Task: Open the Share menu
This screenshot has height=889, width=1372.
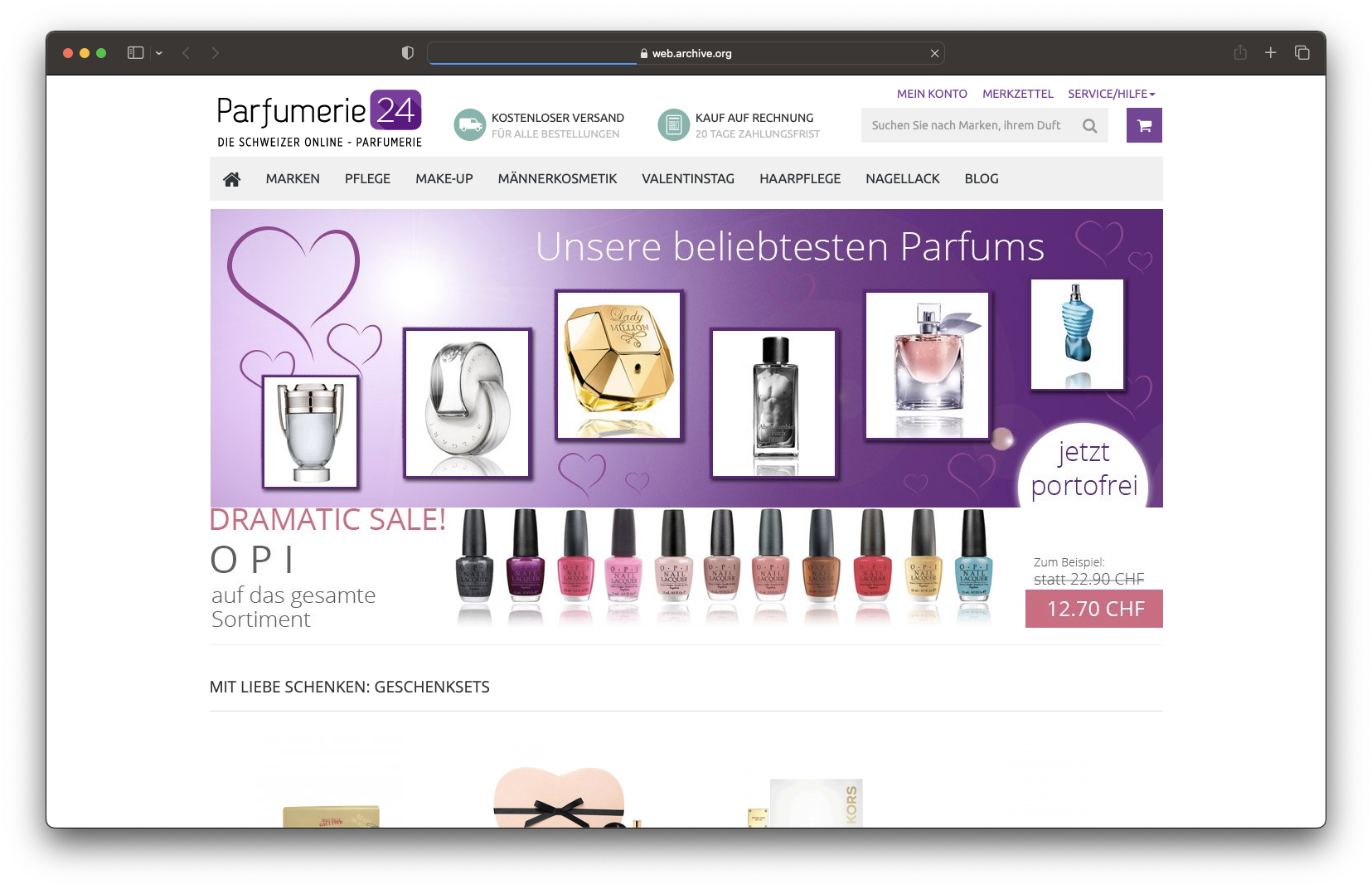Action: click(1240, 53)
